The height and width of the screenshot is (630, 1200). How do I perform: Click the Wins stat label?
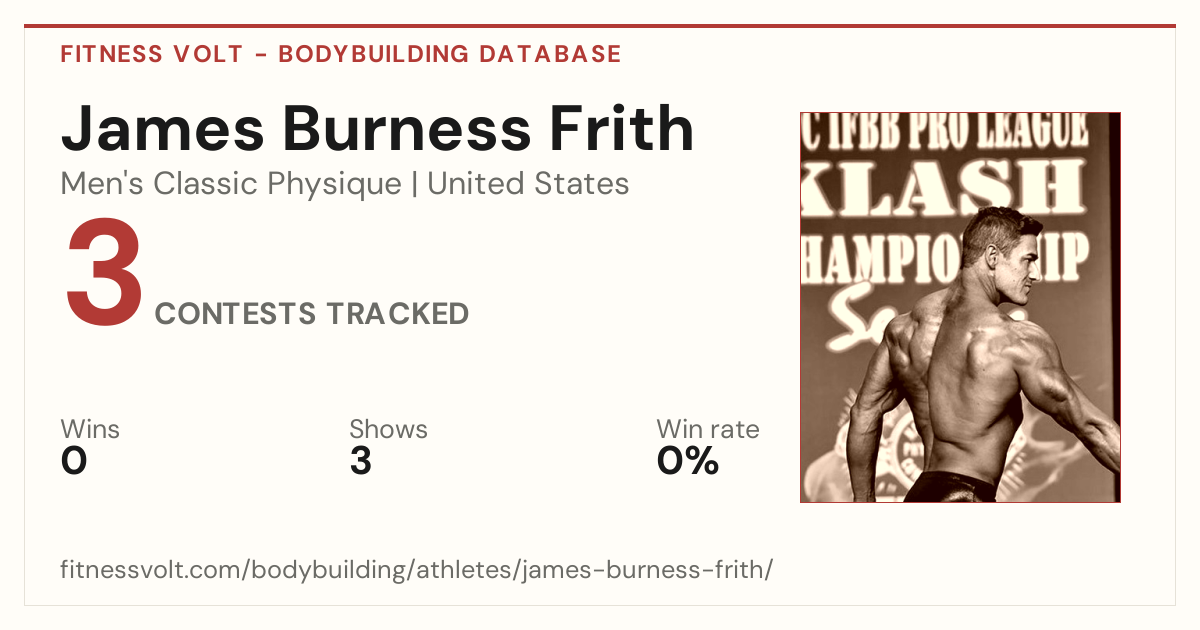point(90,430)
